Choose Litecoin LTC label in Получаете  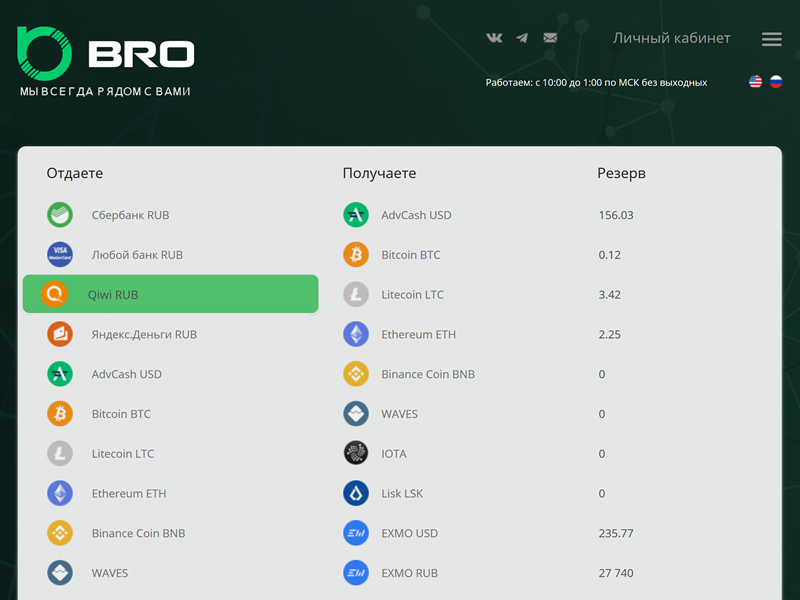click(413, 295)
